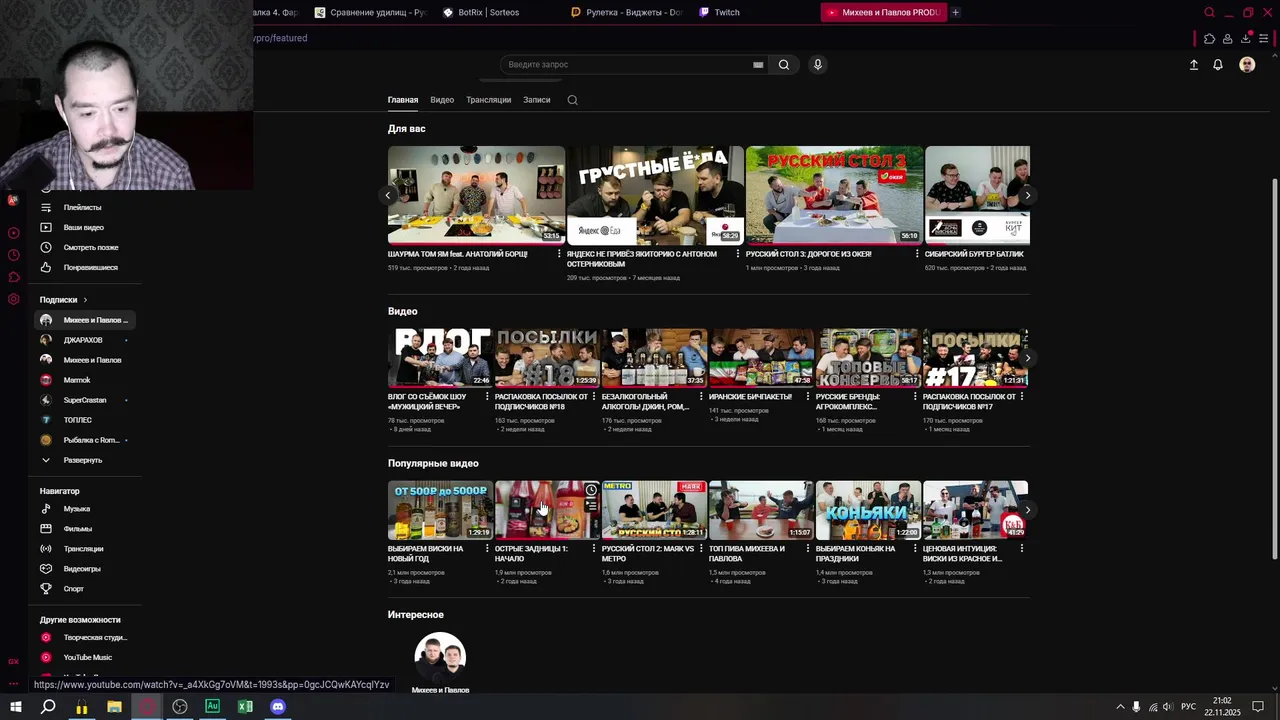Screen dimensions: 1280x720
Task: Previous arrow in Для вас carousel
Action: (389, 195)
